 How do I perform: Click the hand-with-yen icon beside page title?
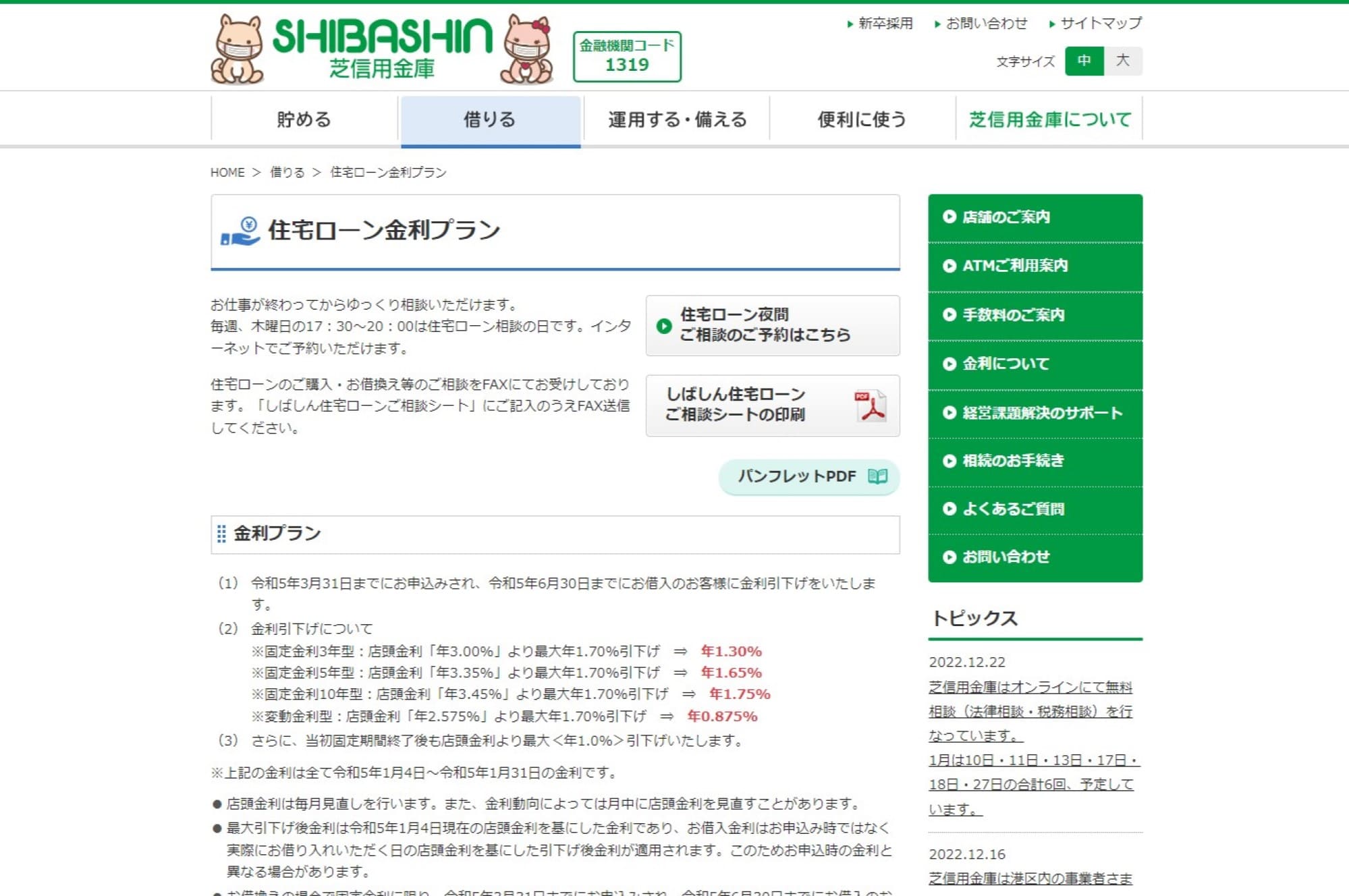(240, 231)
